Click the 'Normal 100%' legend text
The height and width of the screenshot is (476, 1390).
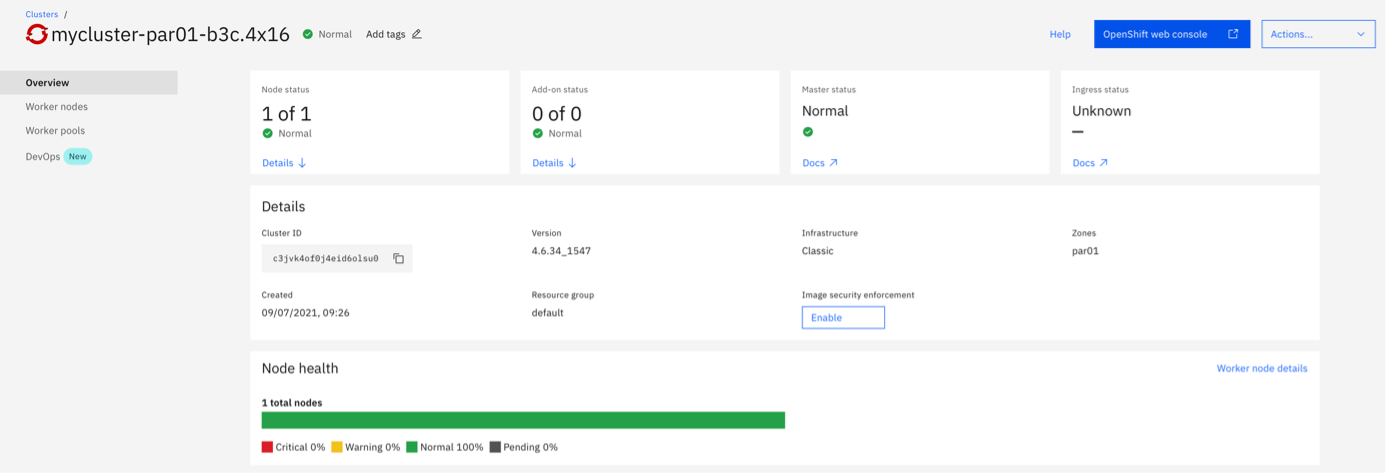[451, 447]
